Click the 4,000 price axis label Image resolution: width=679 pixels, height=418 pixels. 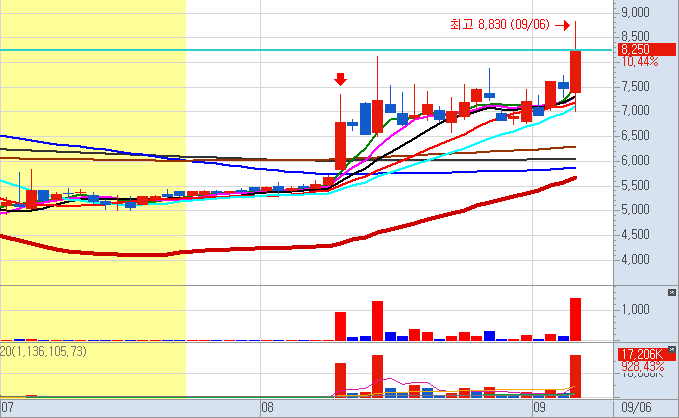pos(635,259)
